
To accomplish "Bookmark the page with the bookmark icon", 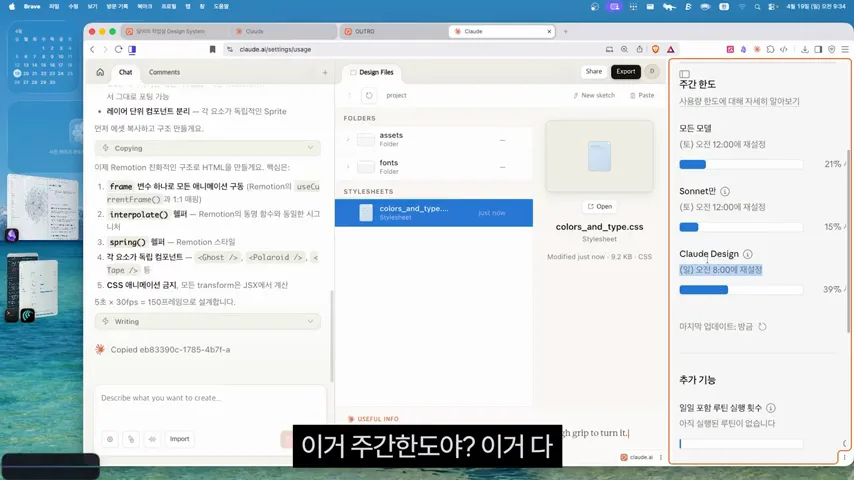I will (x=212, y=49).
